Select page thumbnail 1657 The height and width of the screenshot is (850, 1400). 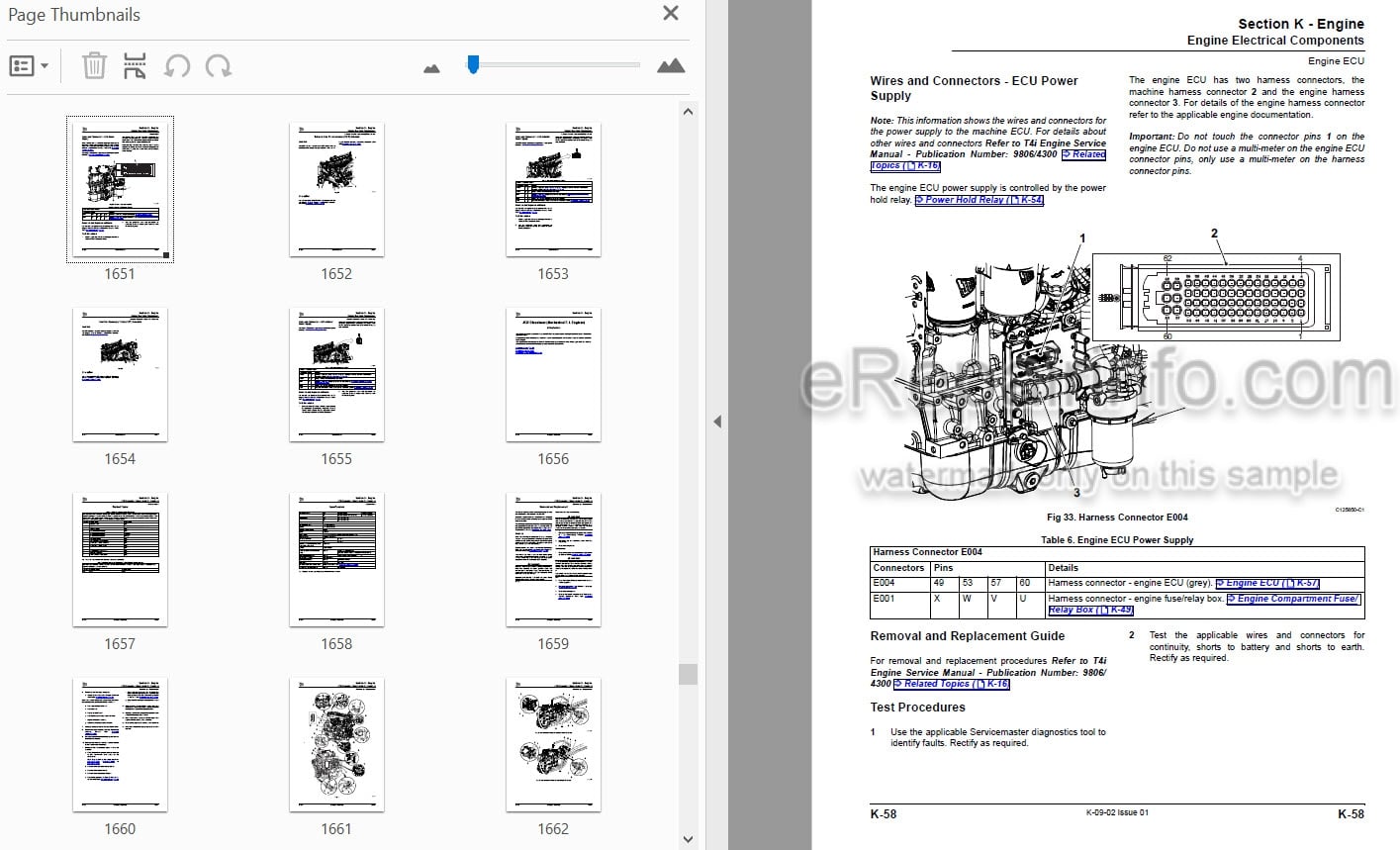click(x=120, y=559)
